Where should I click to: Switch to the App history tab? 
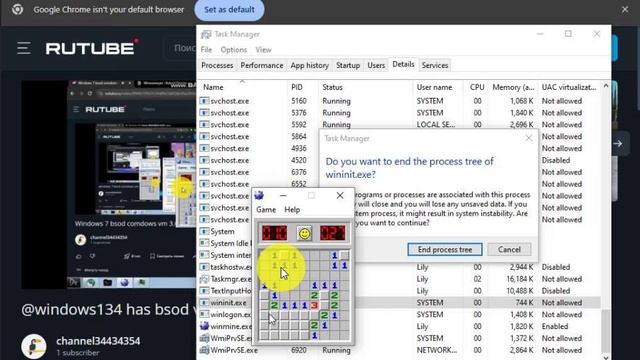309,65
